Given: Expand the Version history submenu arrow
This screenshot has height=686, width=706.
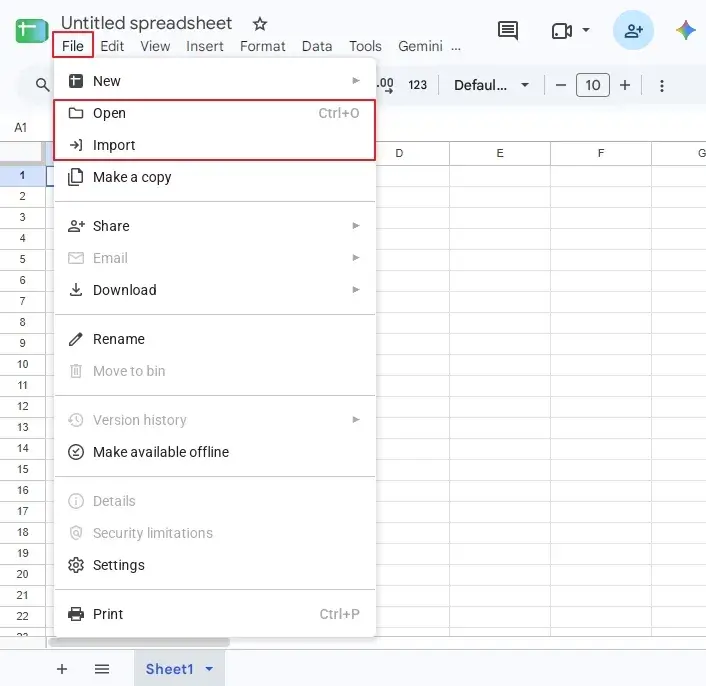Looking at the screenshot, I should pos(356,420).
